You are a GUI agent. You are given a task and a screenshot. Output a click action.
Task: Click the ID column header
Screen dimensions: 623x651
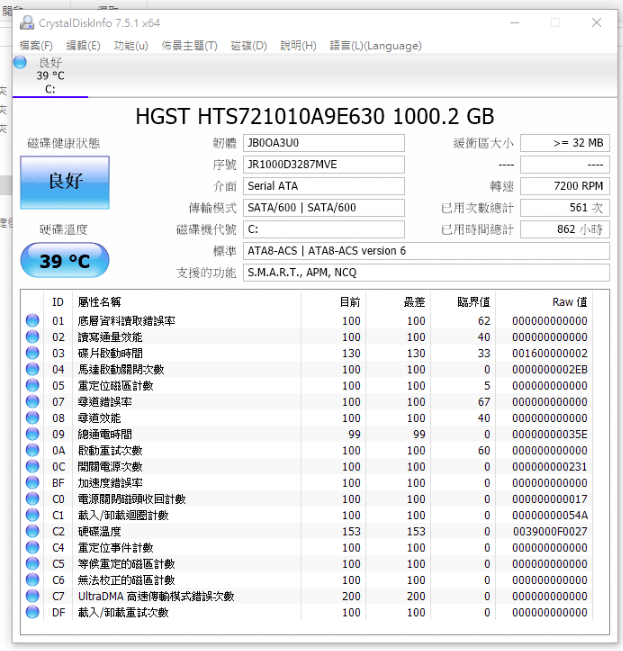click(x=58, y=302)
